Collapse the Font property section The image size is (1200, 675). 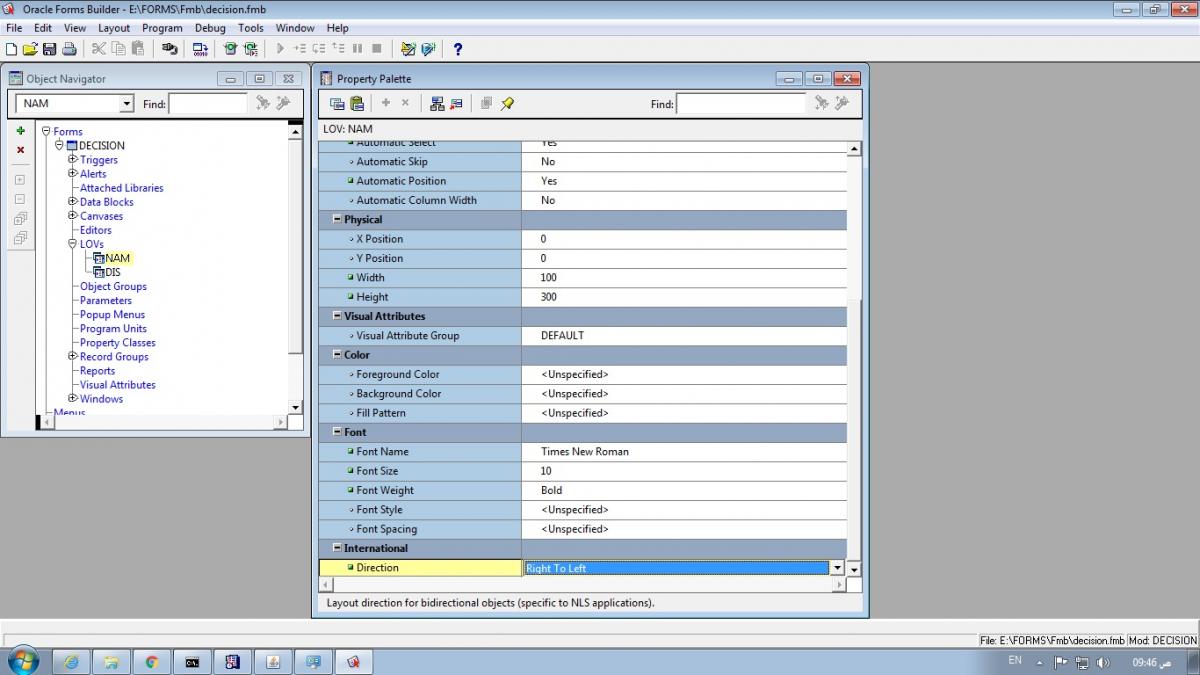coord(336,433)
